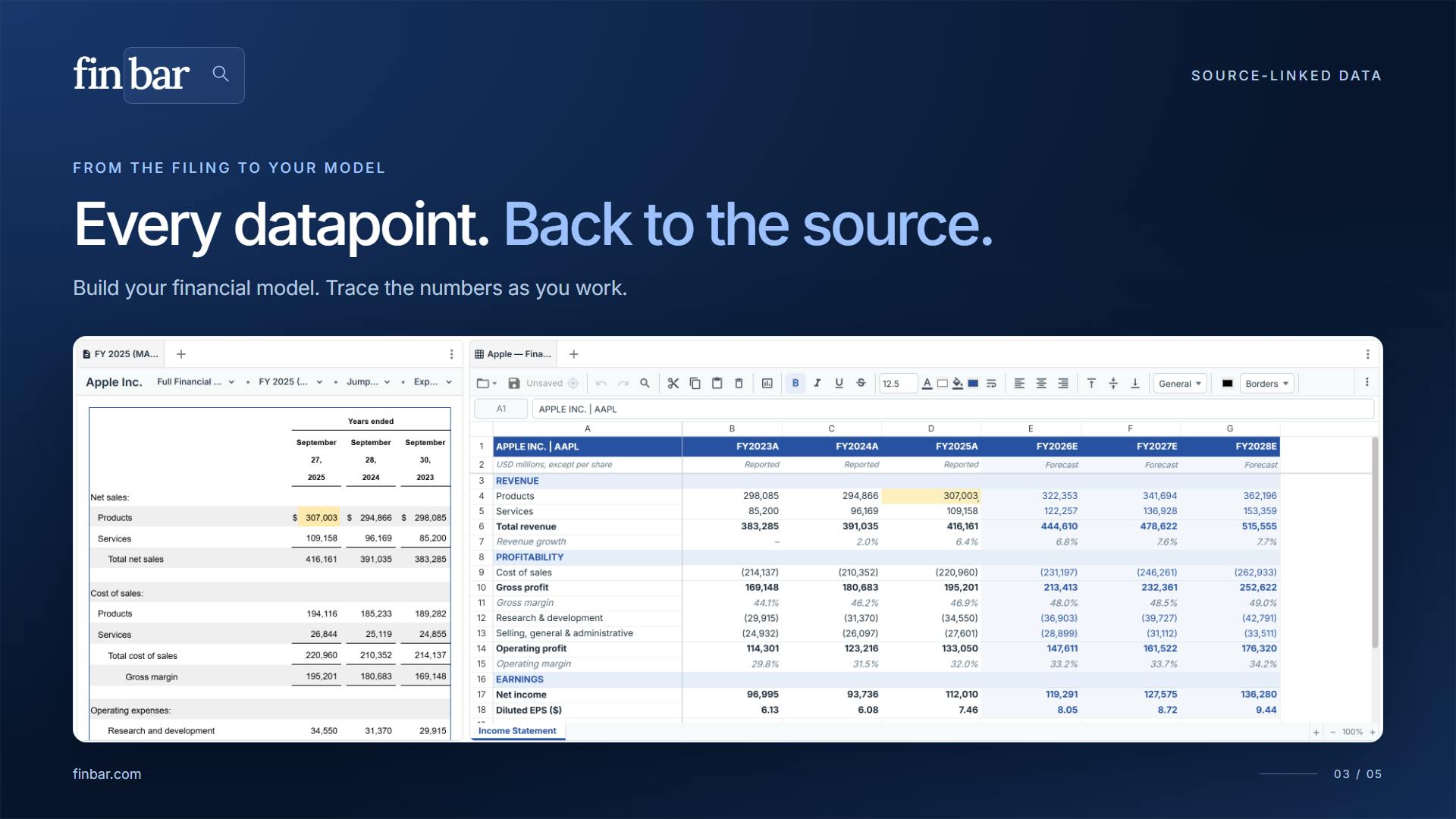1456x819 pixels.
Task: Open the folder file dropdown
Action: coord(486,383)
